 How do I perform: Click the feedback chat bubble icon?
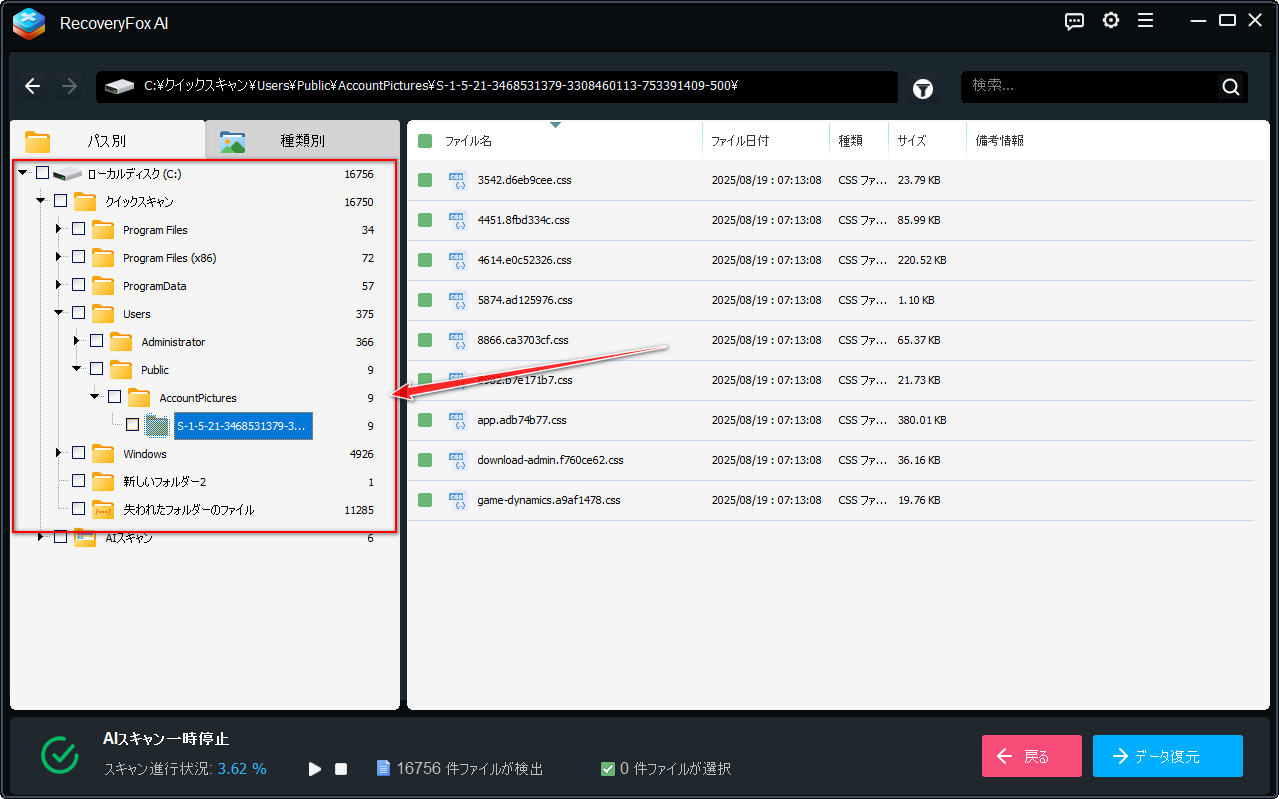tap(1075, 21)
